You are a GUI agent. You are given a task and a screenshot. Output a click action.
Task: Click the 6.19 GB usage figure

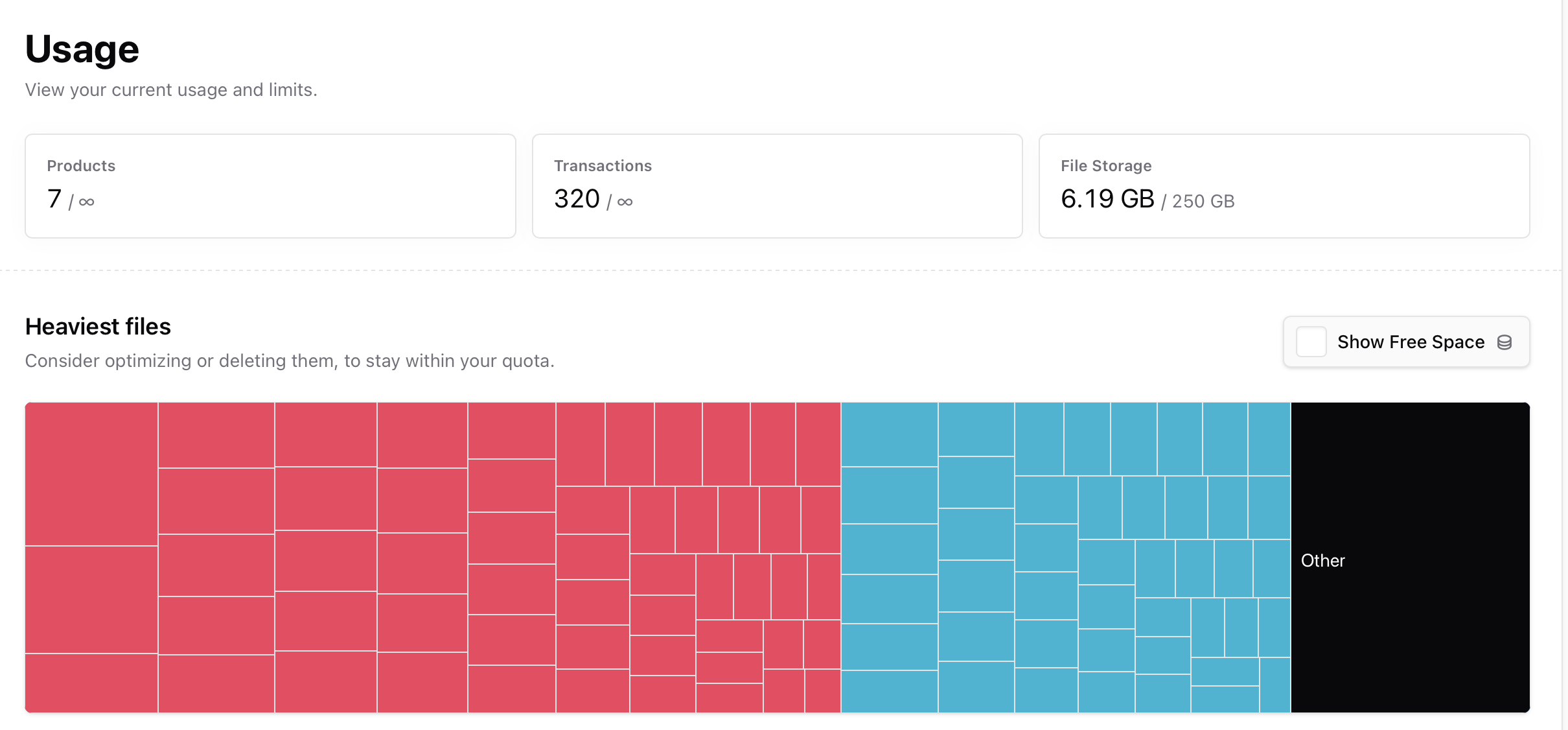tap(1107, 199)
